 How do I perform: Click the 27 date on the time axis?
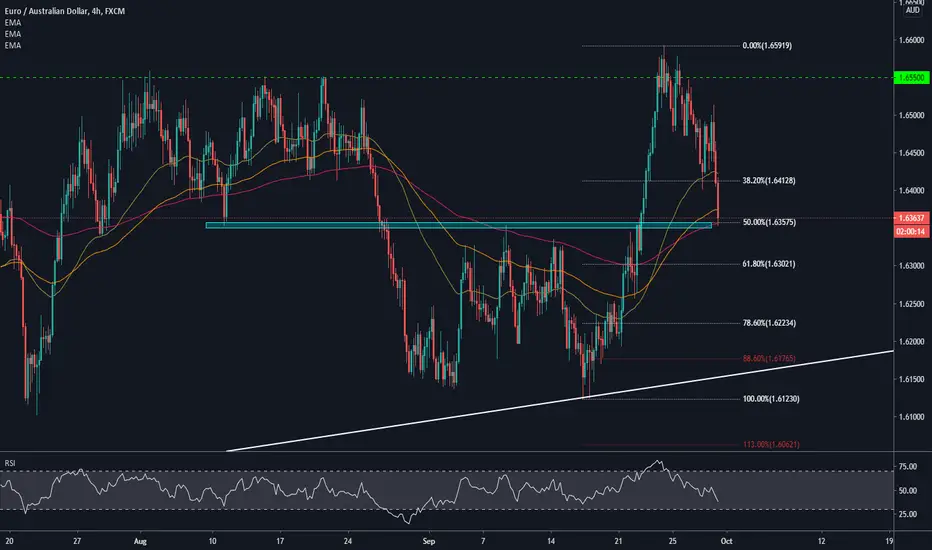[x=77, y=541]
